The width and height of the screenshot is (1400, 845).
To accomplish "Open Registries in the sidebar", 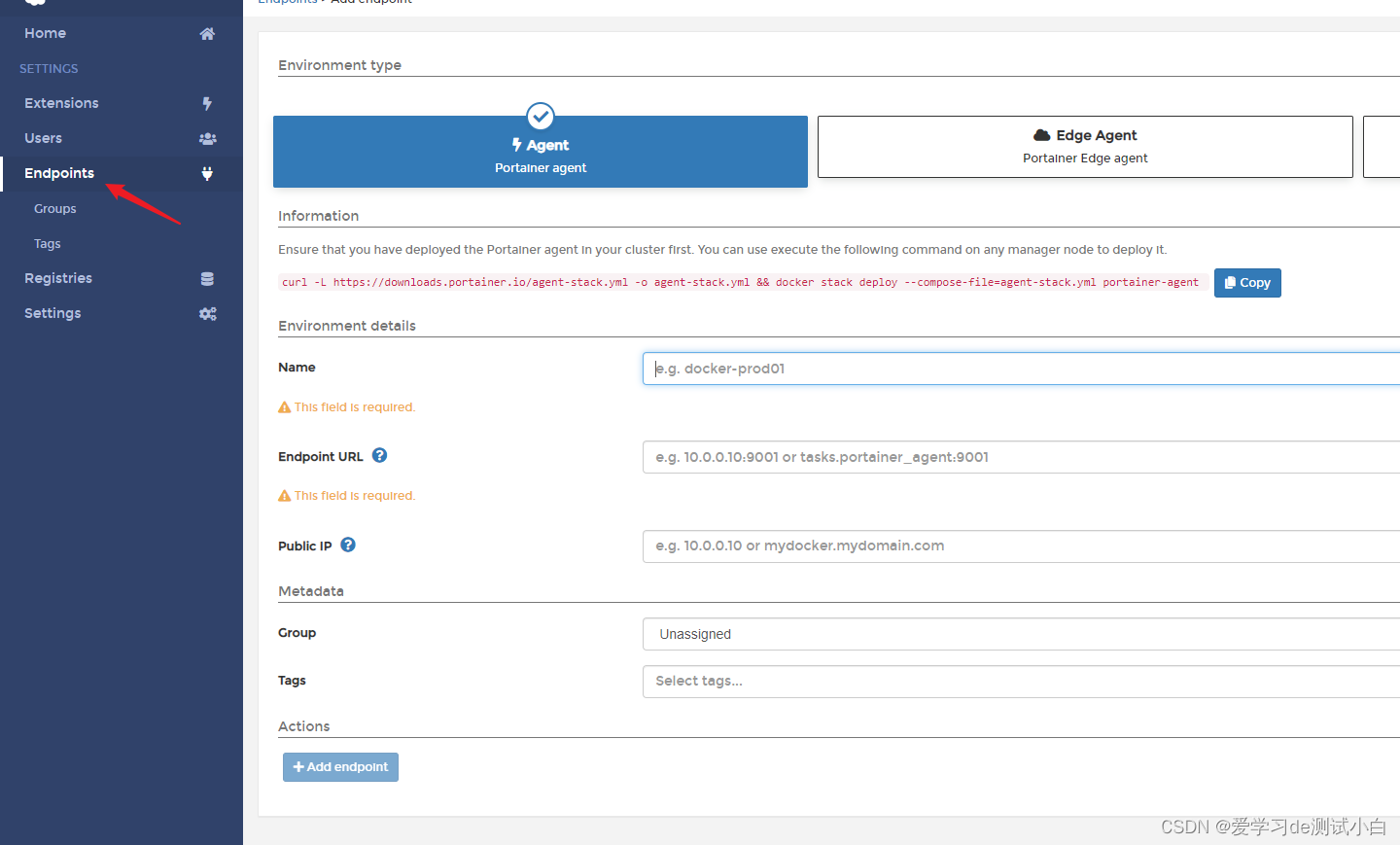I will tap(121, 278).
